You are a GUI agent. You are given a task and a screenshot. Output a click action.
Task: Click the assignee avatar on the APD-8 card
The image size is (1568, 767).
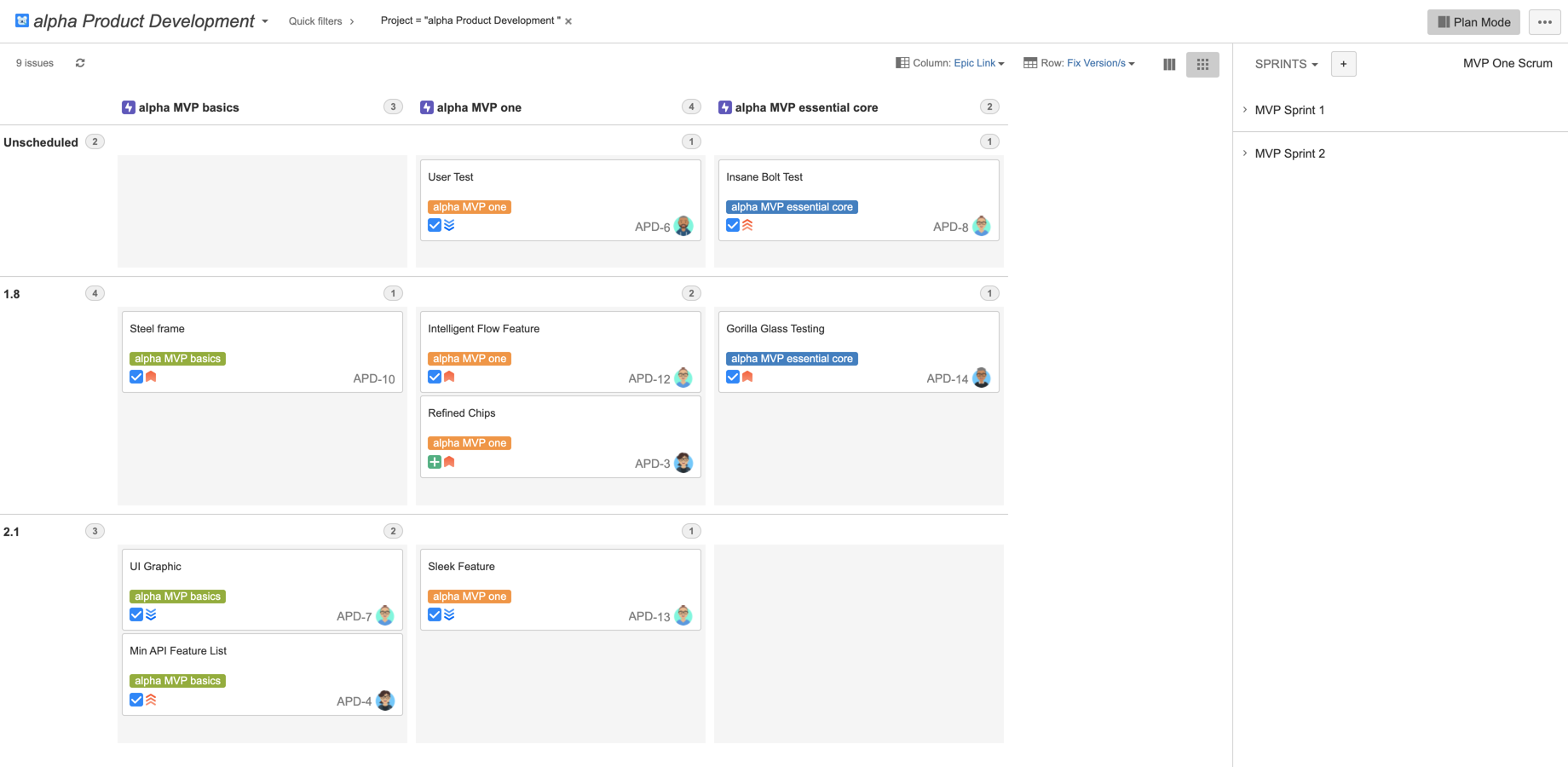981,226
